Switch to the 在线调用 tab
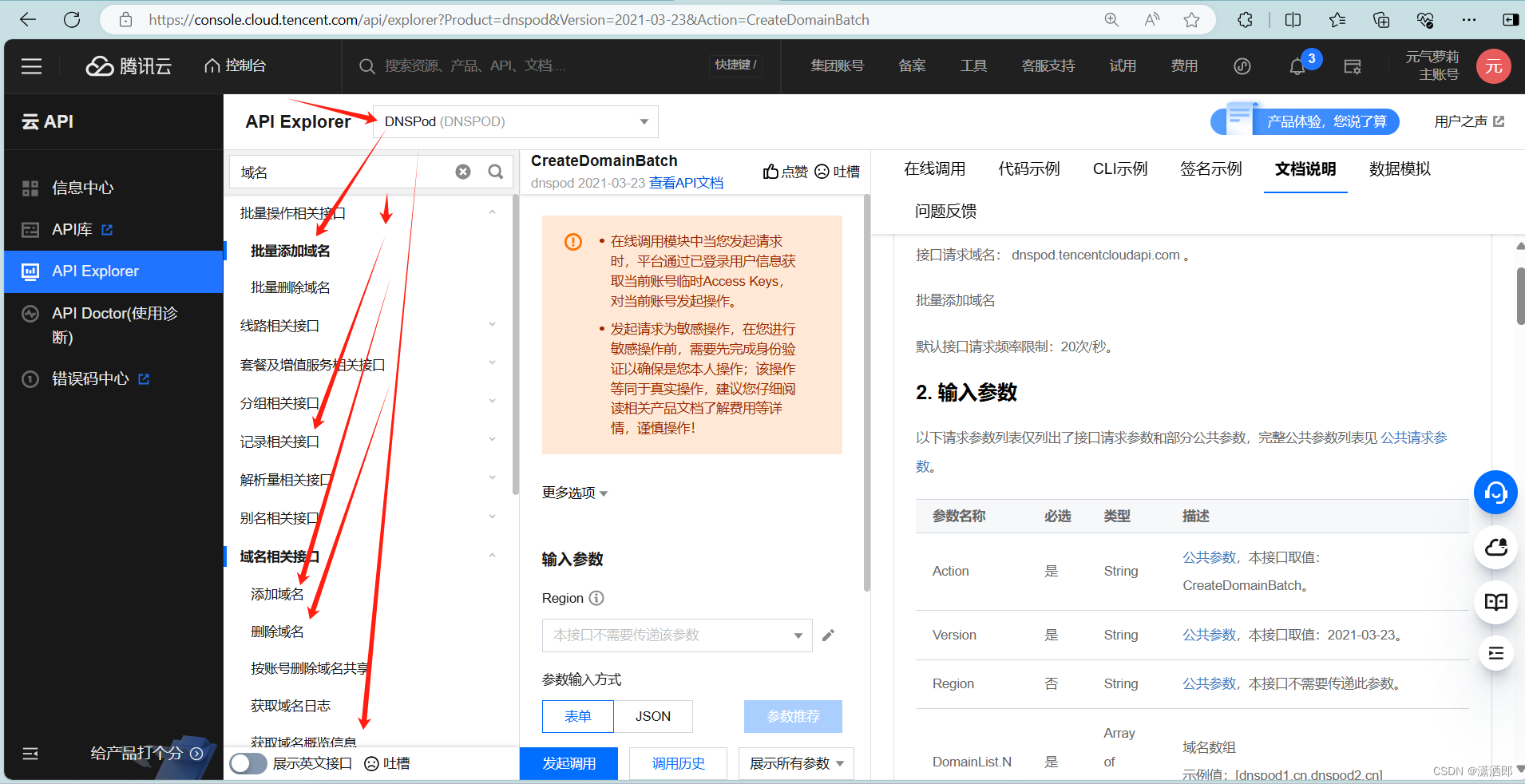The width and height of the screenshot is (1525, 784). 935,168
